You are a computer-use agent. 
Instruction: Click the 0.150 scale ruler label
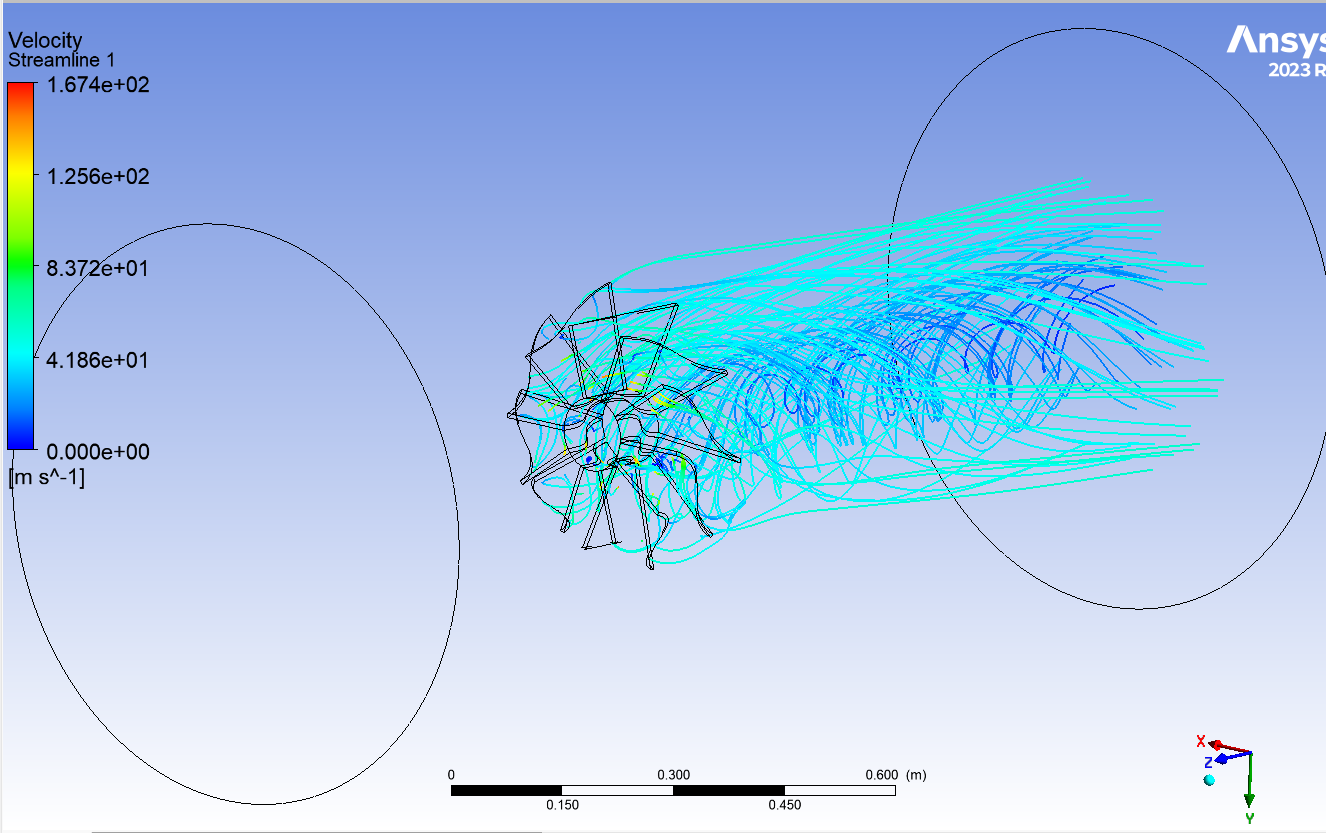tap(562, 805)
